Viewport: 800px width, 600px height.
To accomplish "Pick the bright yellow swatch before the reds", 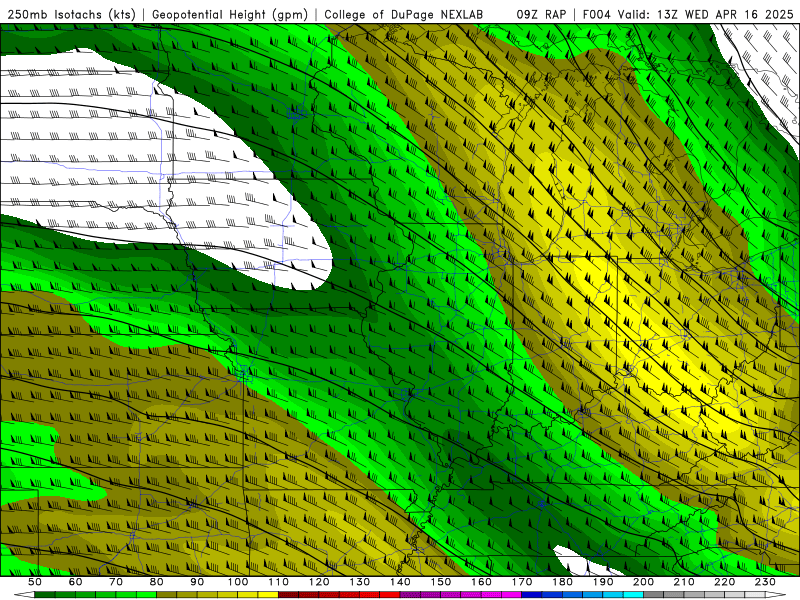I will pos(268,594).
